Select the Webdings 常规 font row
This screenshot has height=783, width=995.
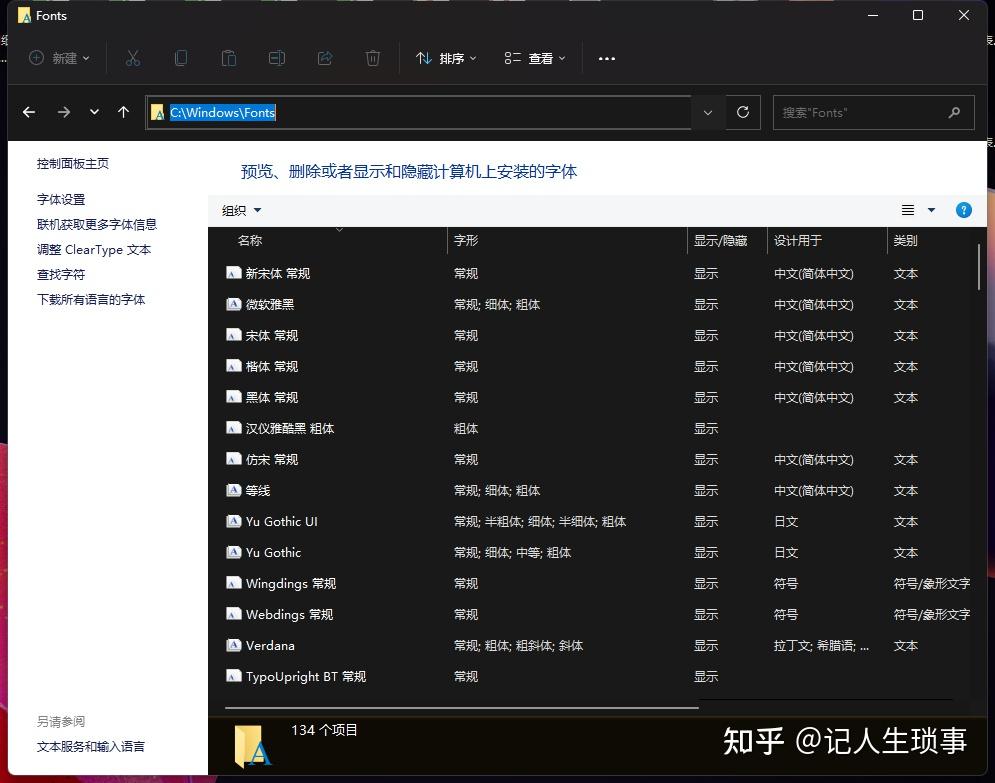coord(596,614)
